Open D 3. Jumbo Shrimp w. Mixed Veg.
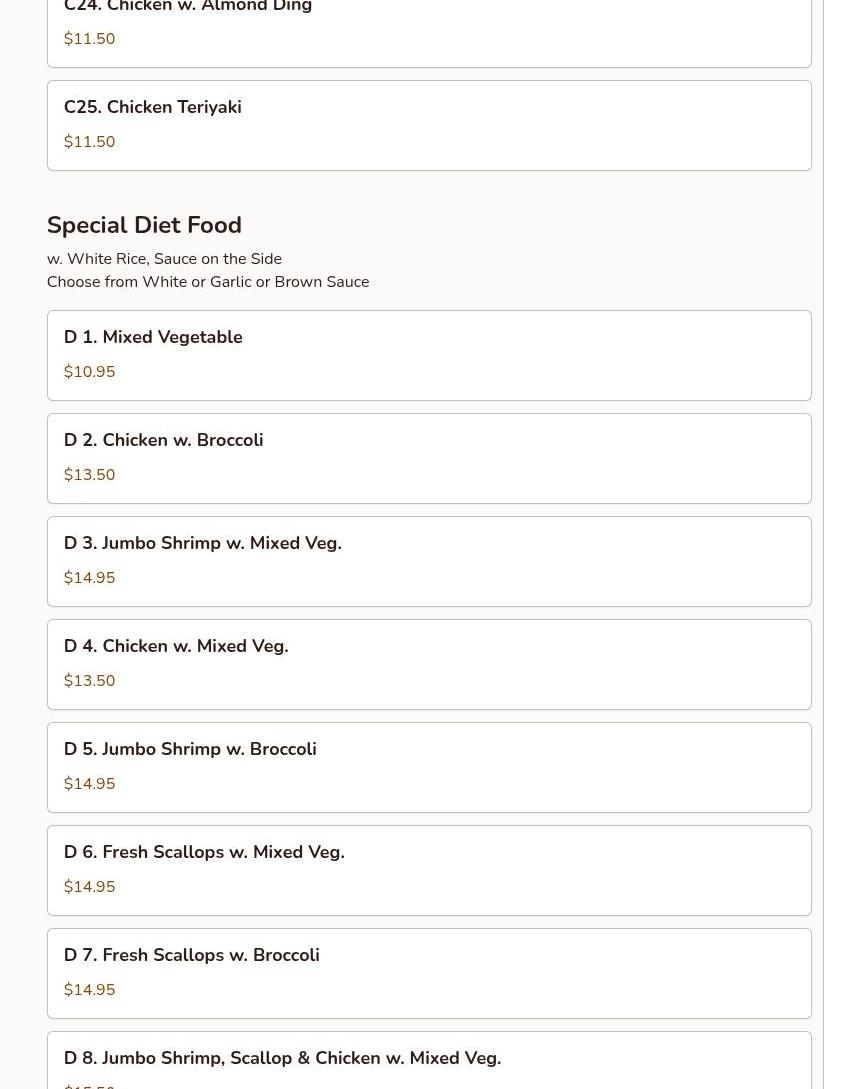 [x=203, y=543]
